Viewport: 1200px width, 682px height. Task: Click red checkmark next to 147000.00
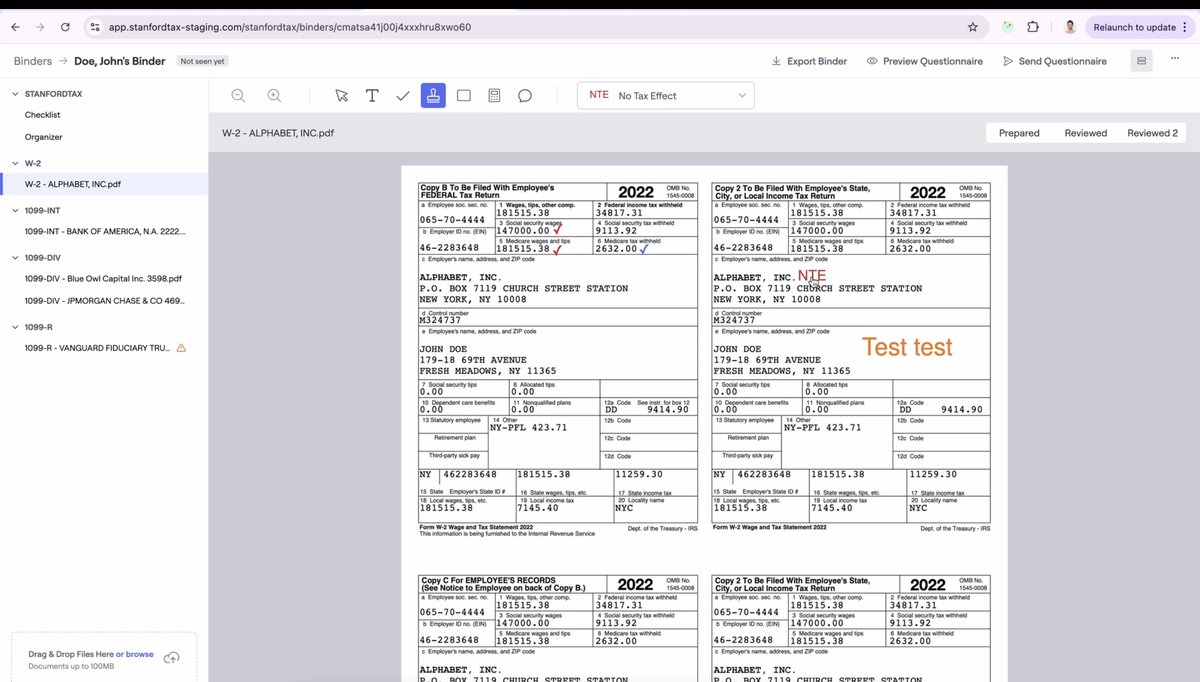pyautogui.click(x=558, y=230)
